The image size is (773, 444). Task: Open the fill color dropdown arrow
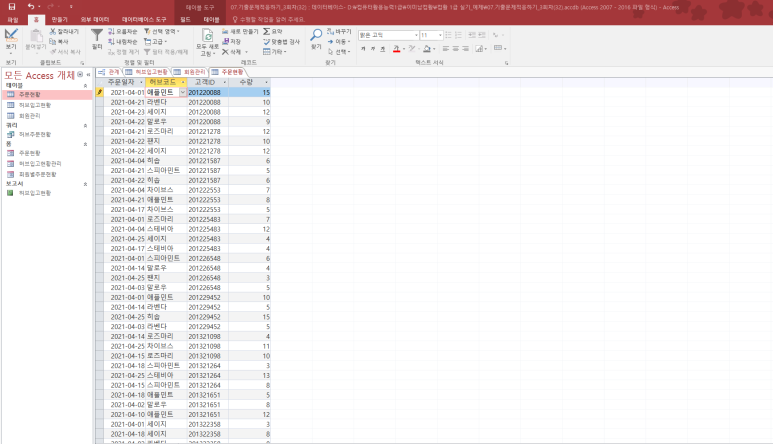[434, 49]
